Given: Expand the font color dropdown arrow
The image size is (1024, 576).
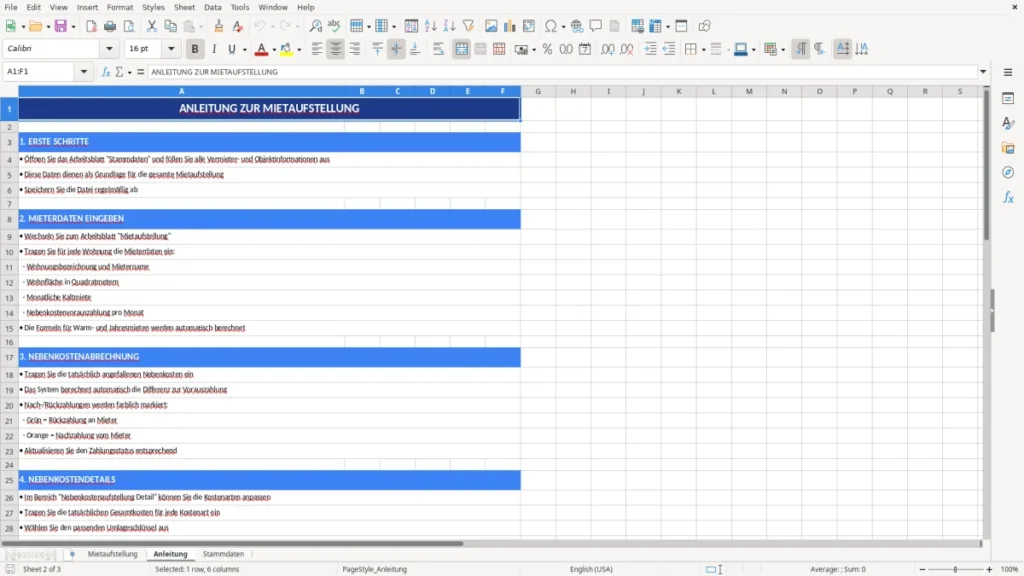Looking at the screenshot, I should coord(274,50).
